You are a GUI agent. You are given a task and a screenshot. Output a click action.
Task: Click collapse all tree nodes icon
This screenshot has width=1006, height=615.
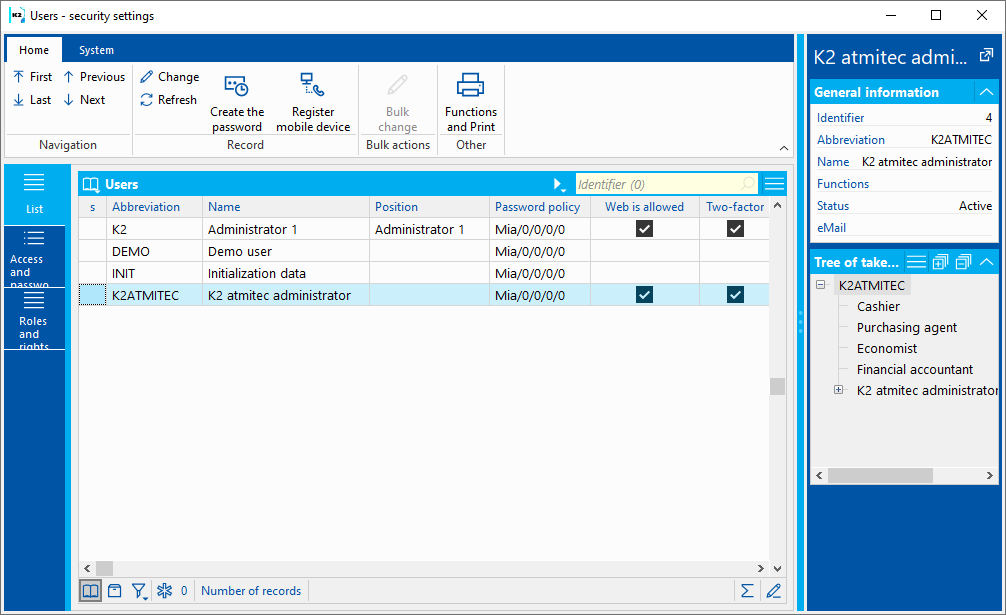(x=963, y=262)
